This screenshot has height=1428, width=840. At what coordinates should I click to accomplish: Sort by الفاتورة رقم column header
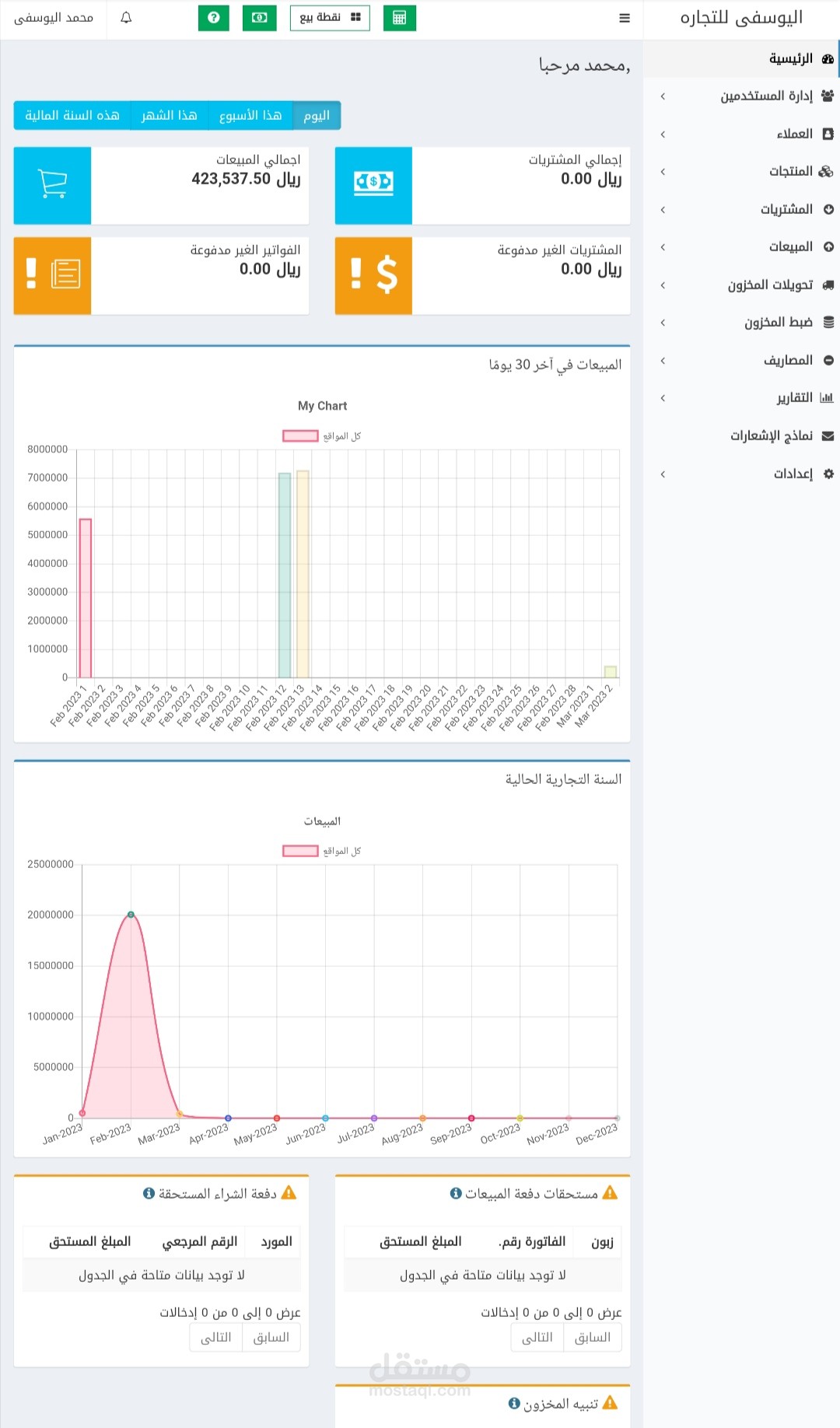point(532,1242)
